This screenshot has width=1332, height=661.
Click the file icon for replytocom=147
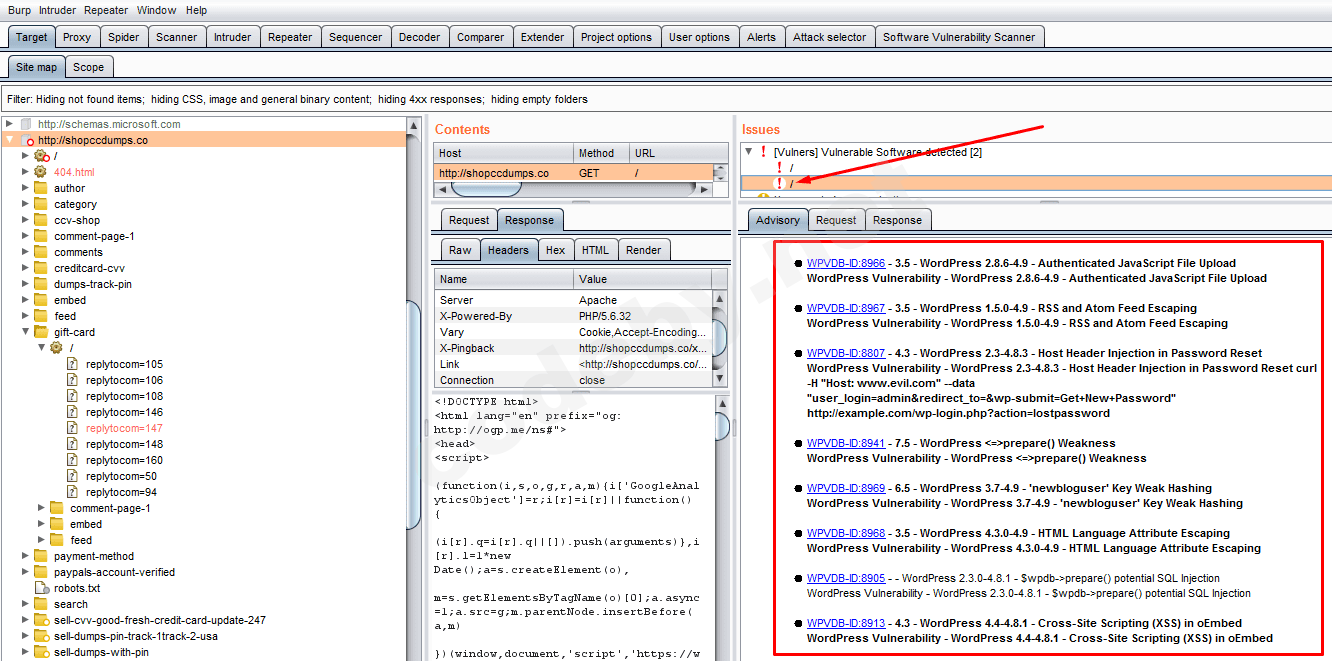[x=72, y=428]
